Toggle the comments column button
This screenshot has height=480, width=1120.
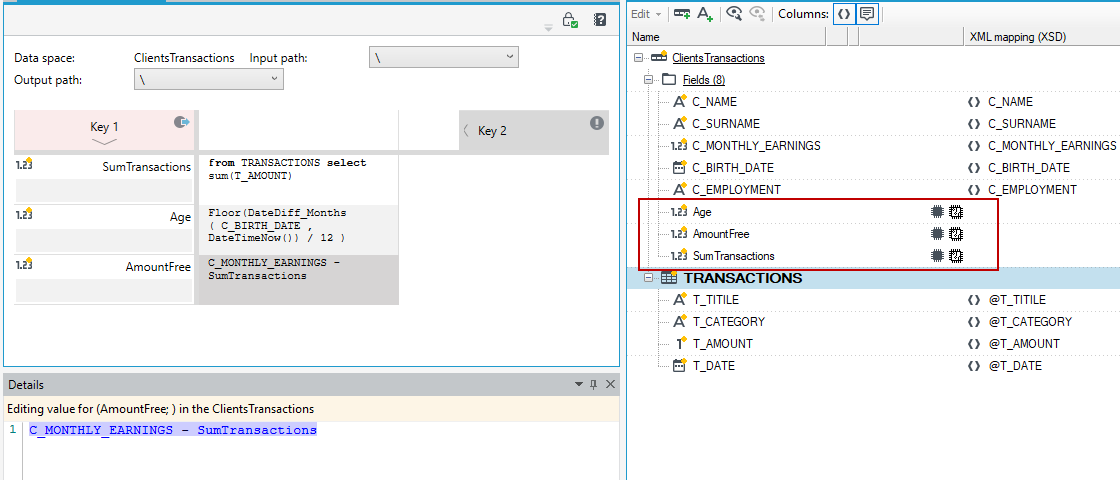[x=867, y=14]
